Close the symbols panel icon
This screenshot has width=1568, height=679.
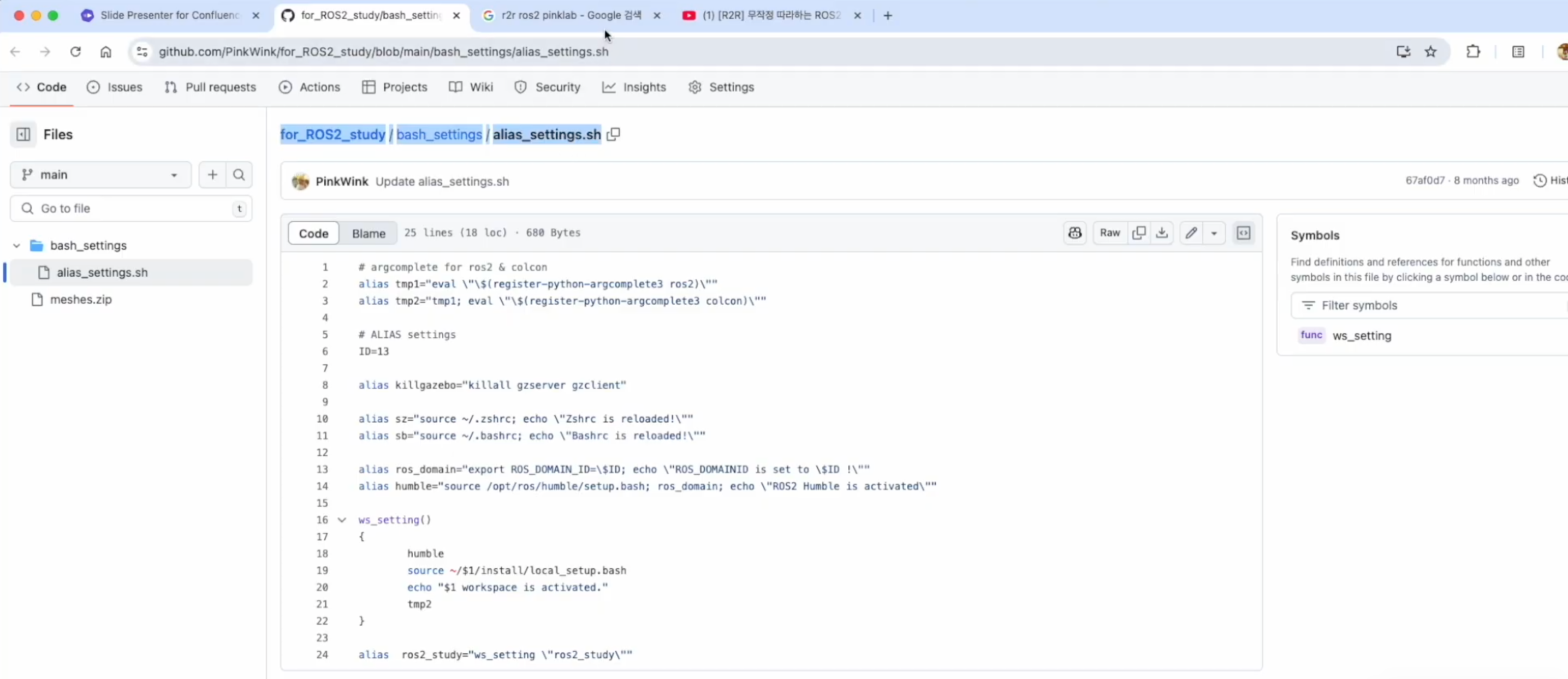tap(1244, 233)
